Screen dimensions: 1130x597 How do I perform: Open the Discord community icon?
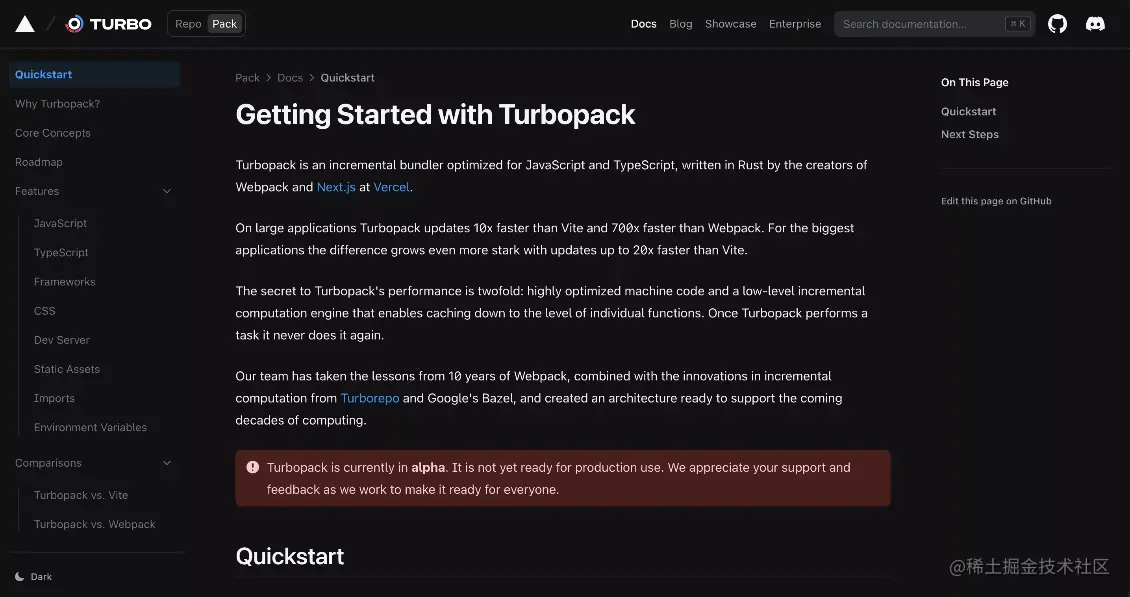point(1095,24)
